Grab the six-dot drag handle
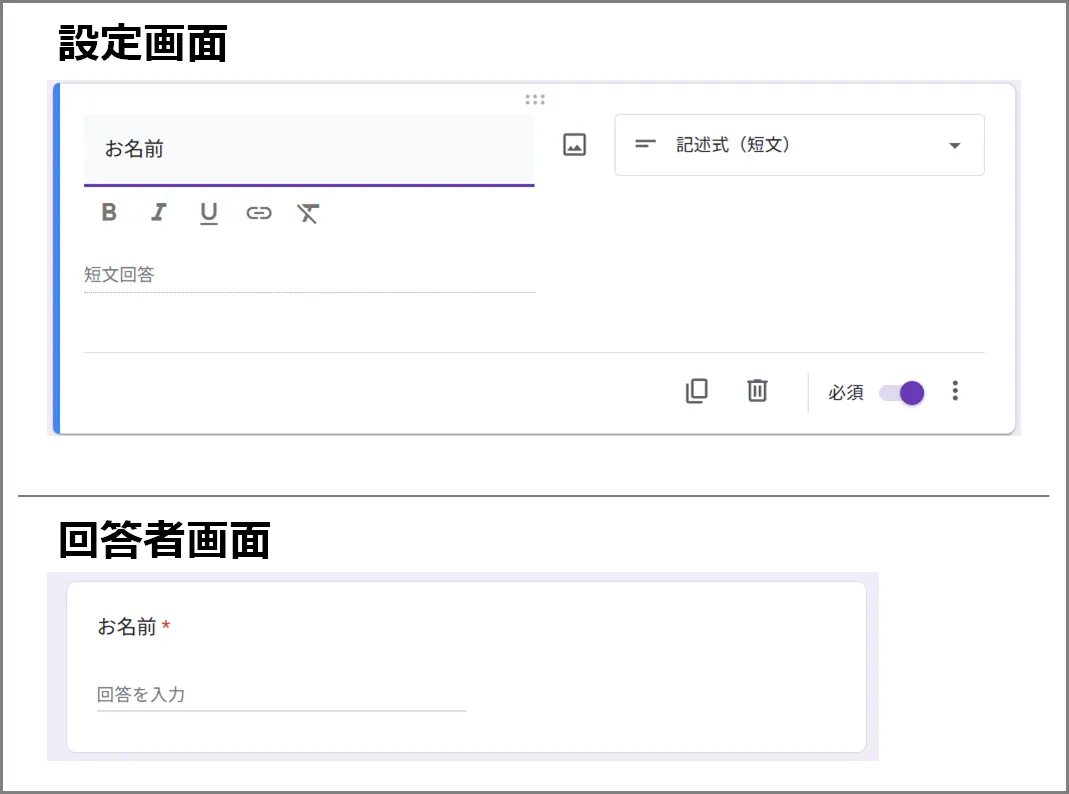The height and width of the screenshot is (794, 1069). pyautogui.click(x=535, y=99)
